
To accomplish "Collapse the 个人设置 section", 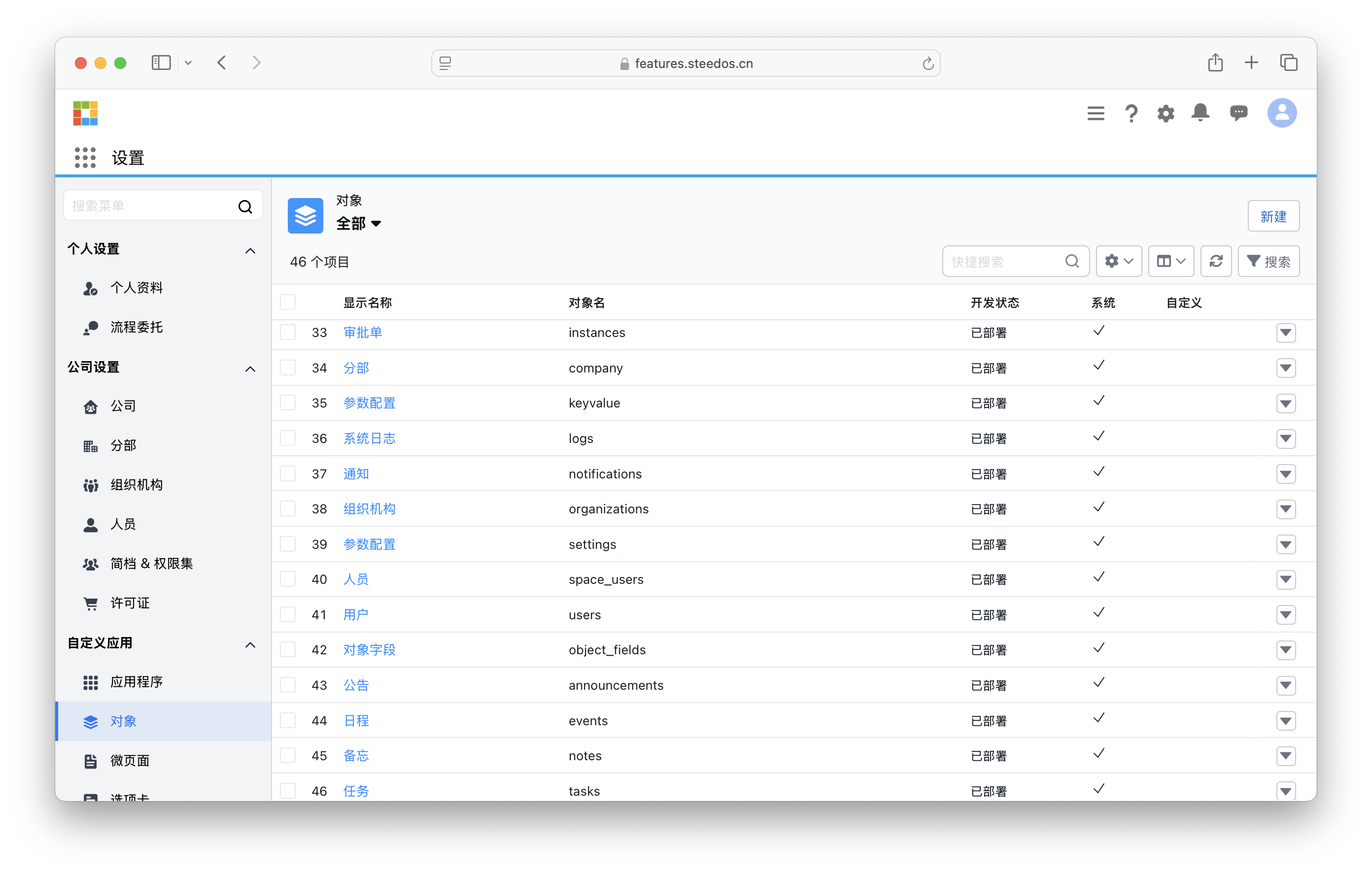I will [249, 250].
